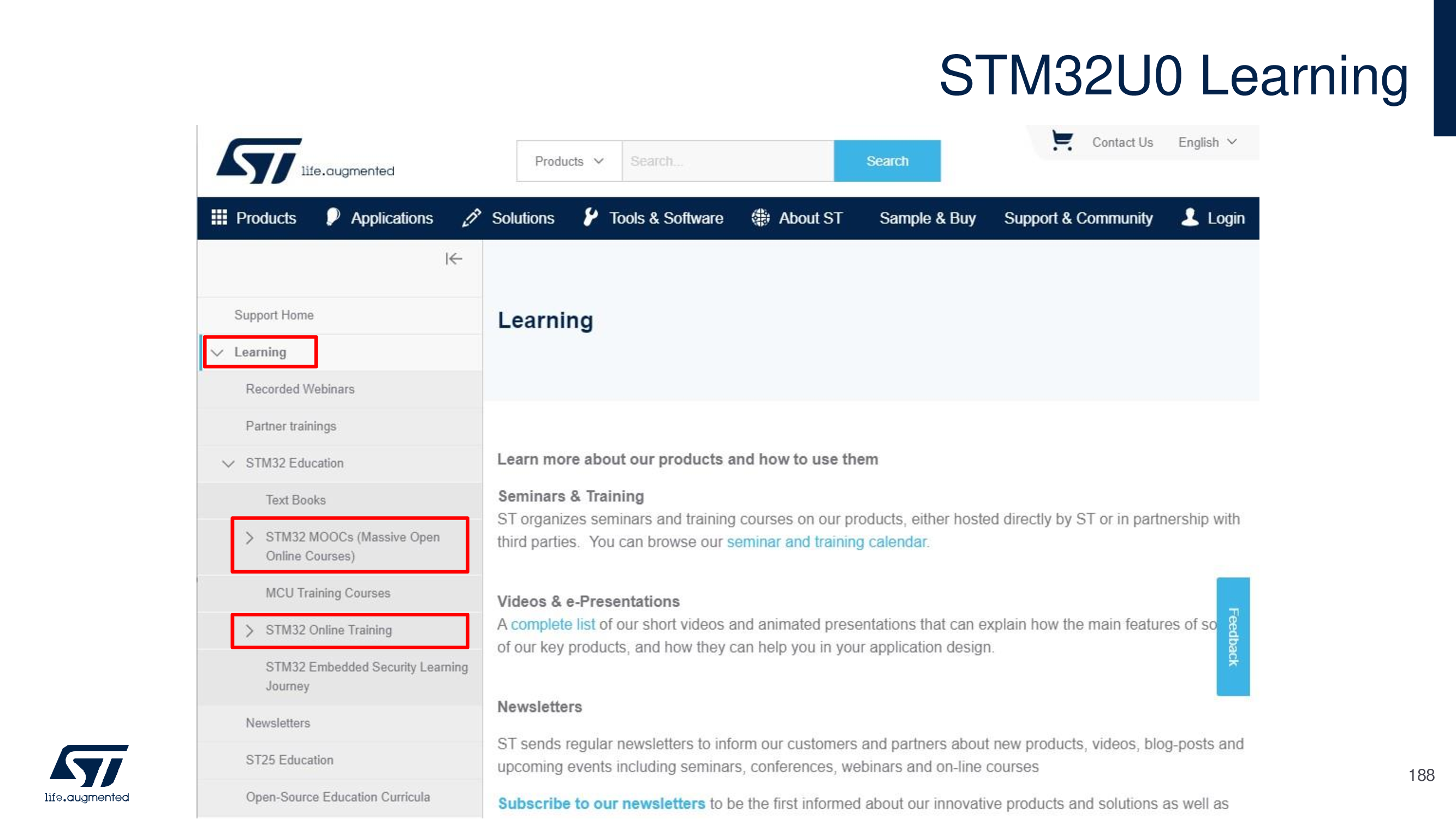Click into the Search text field
Screen dimensions: 1456x819
(x=727, y=161)
